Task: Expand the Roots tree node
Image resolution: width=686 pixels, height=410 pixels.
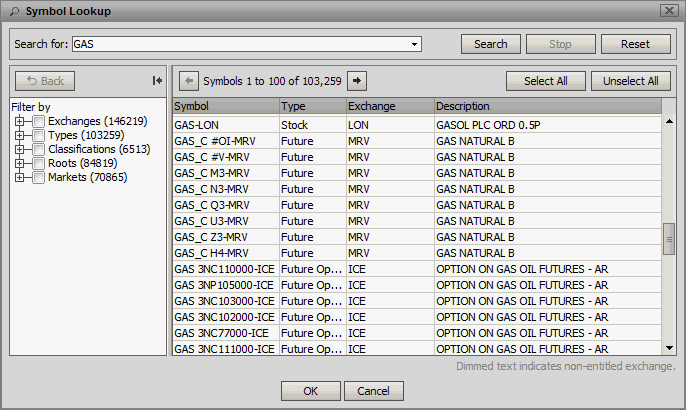Action: pos(20,163)
